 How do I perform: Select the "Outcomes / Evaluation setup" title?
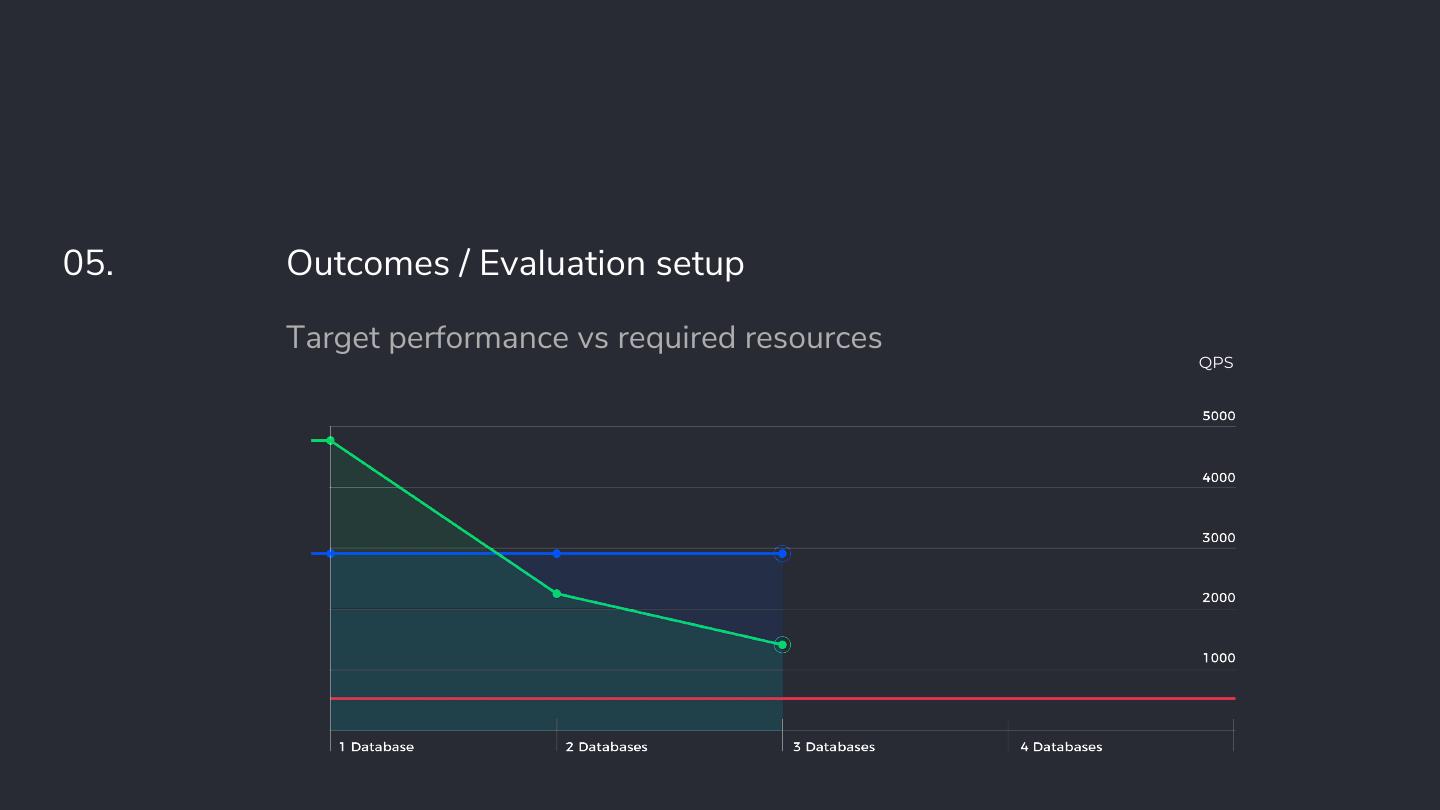click(x=515, y=264)
